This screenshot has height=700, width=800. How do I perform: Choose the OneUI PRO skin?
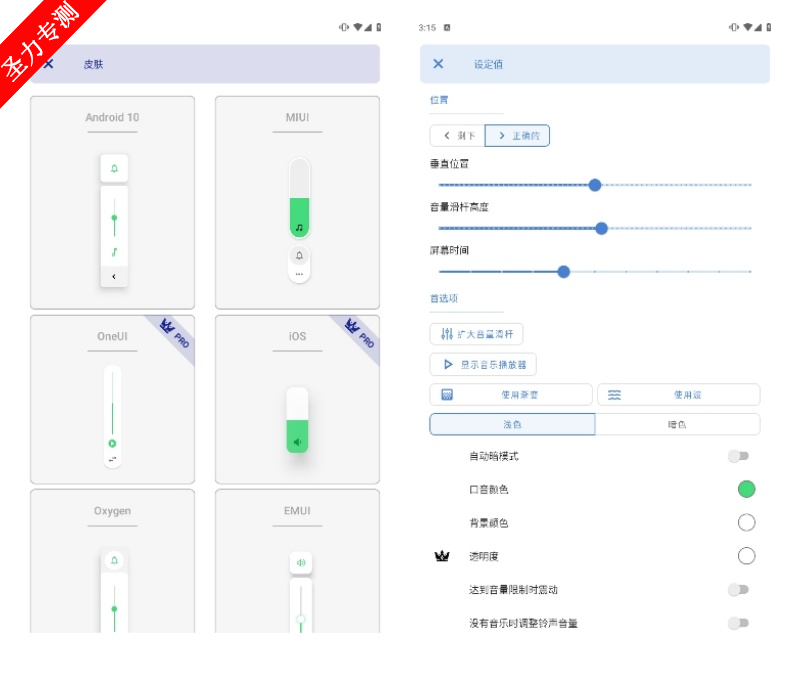112,399
